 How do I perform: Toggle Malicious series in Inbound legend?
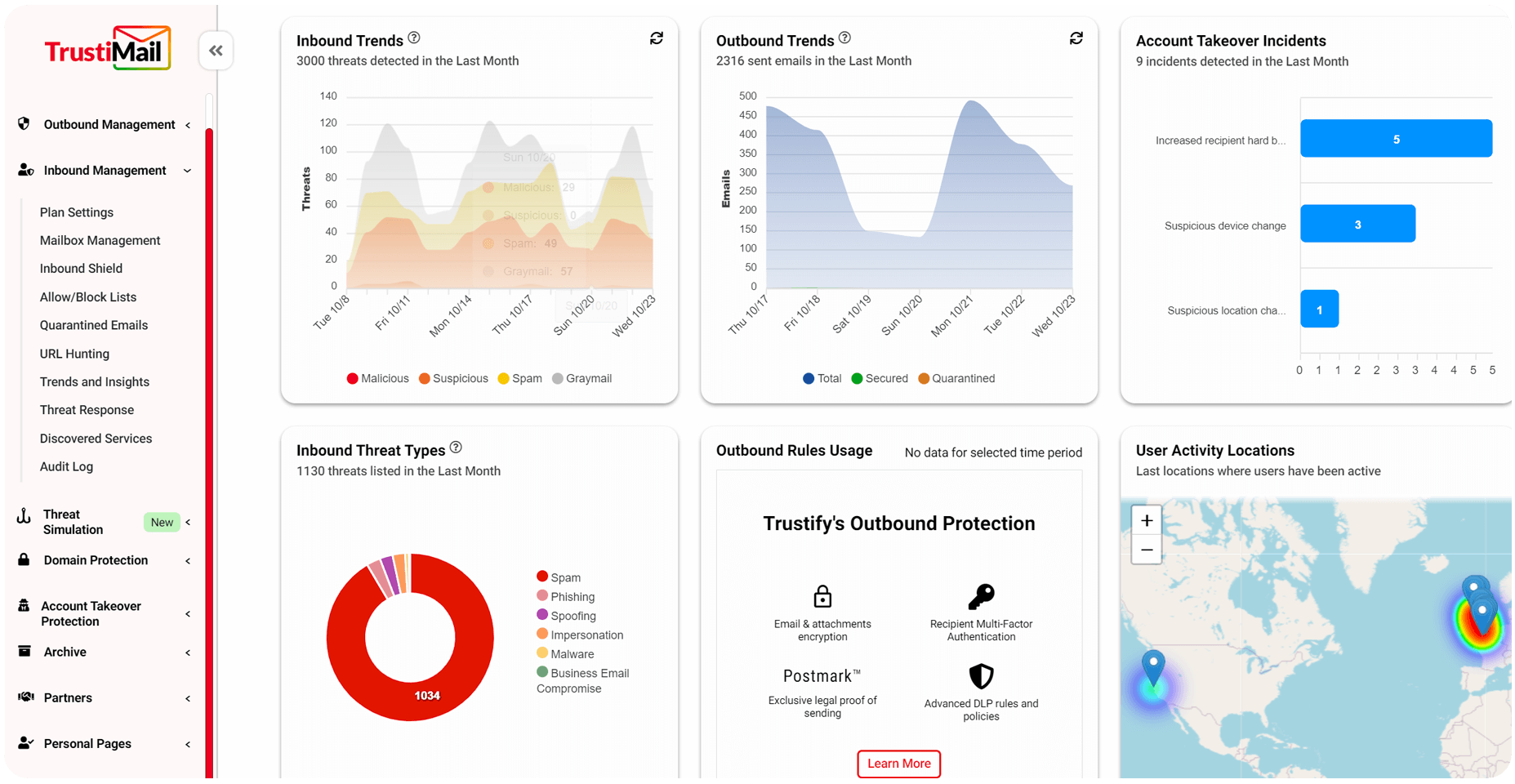coord(377,378)
